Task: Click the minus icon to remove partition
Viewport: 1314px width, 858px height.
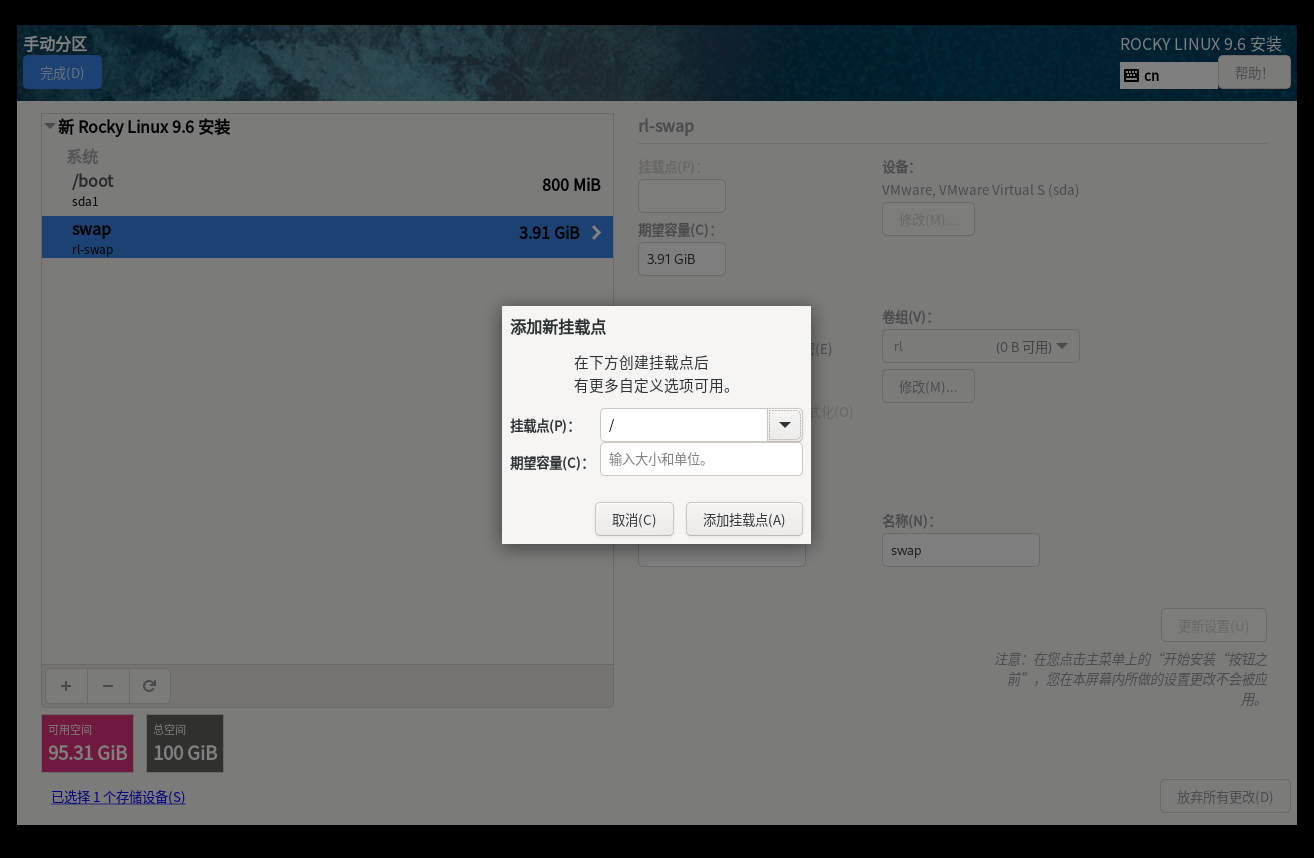Action: pos(108,686)
